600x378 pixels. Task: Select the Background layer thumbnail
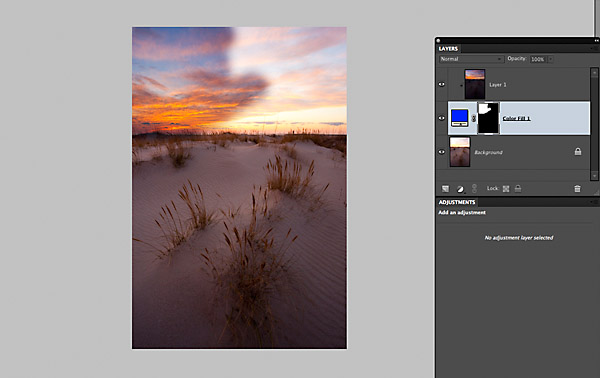pos(460,152)
